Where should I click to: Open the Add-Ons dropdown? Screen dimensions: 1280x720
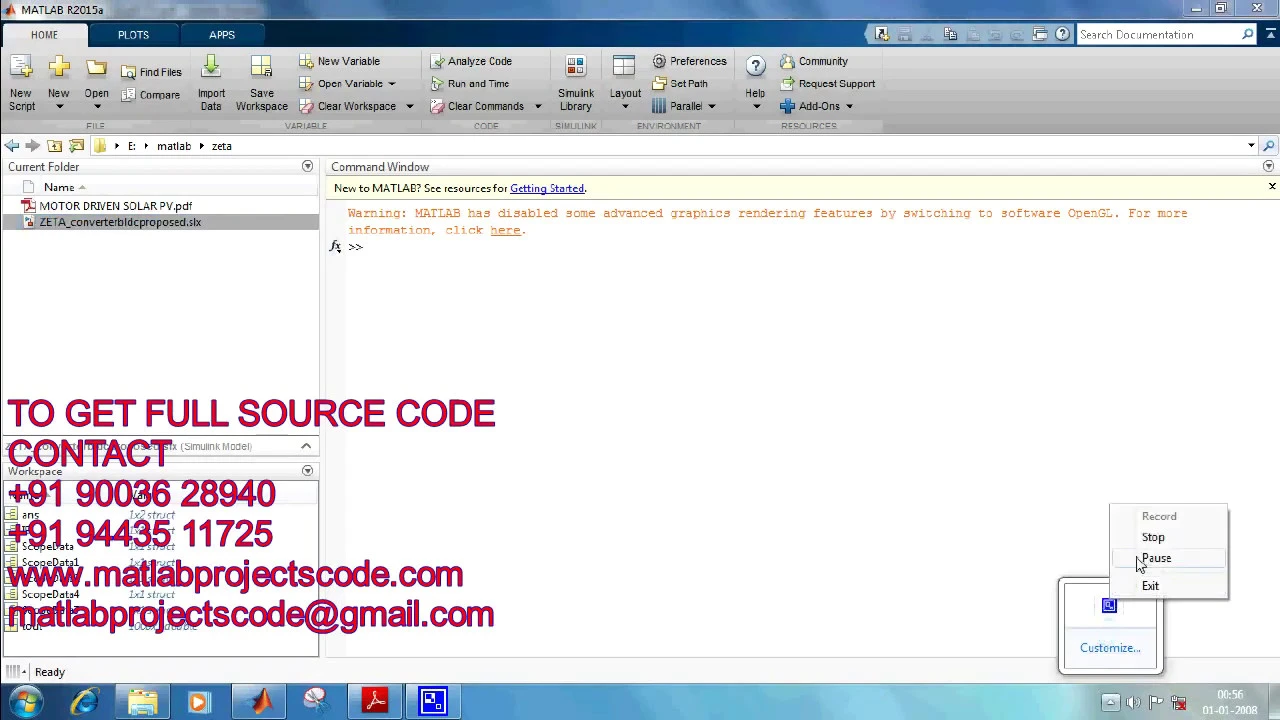pyautogui.click(x=849, y=107)
